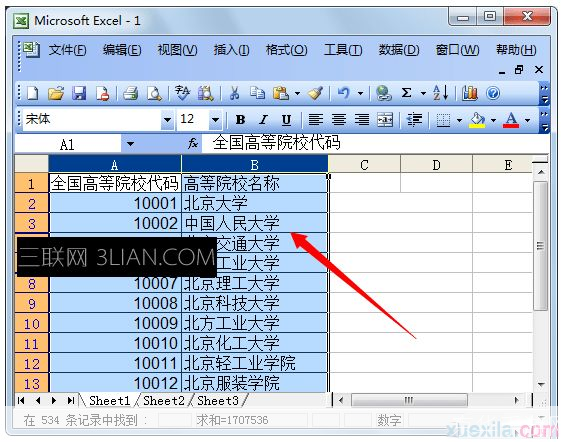This screenshot has height=442, width=567.
Task: Apply the red Font Color A
Action: coord(511,119)
